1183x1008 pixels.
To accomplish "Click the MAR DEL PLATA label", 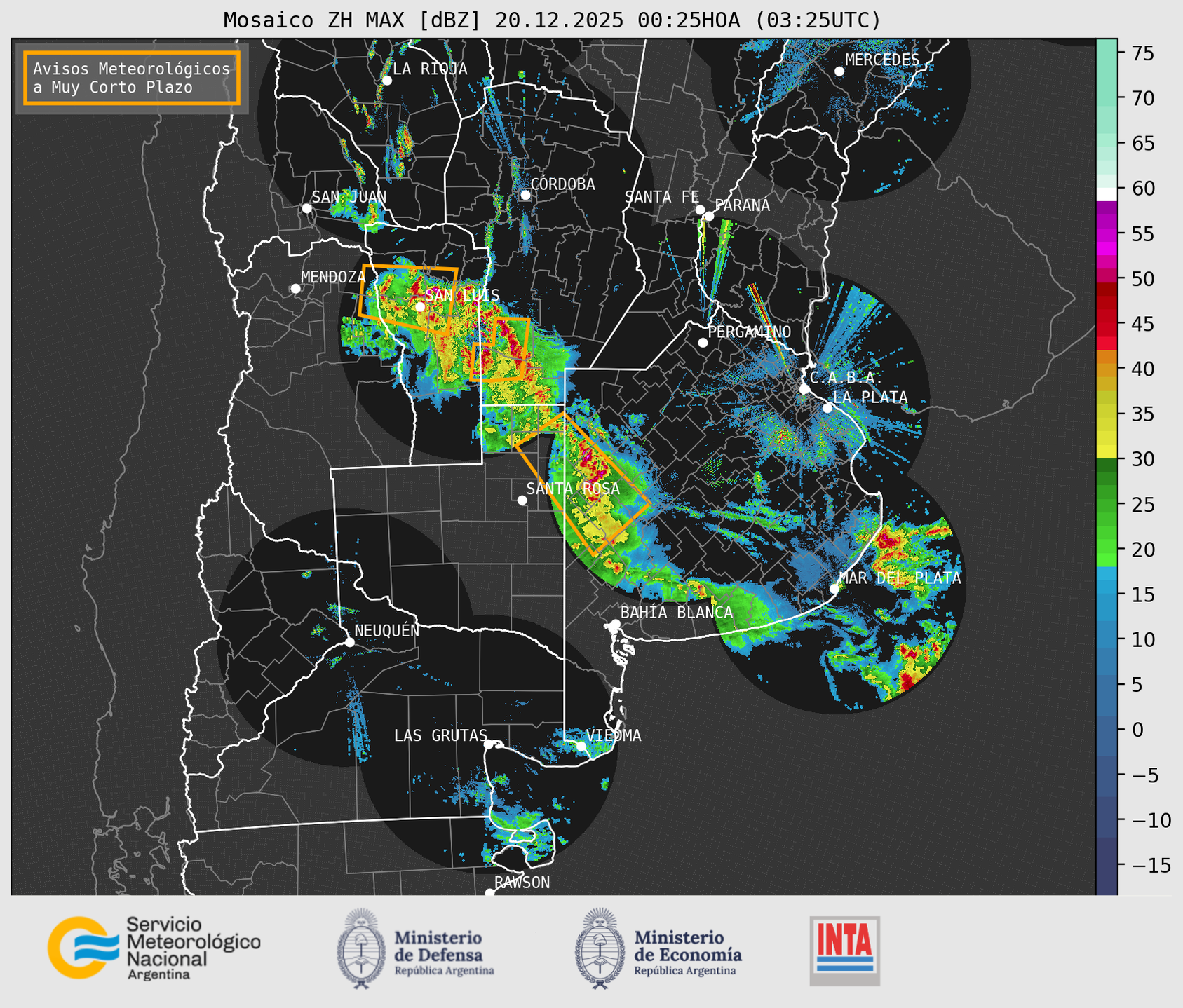I will (900, 578).
